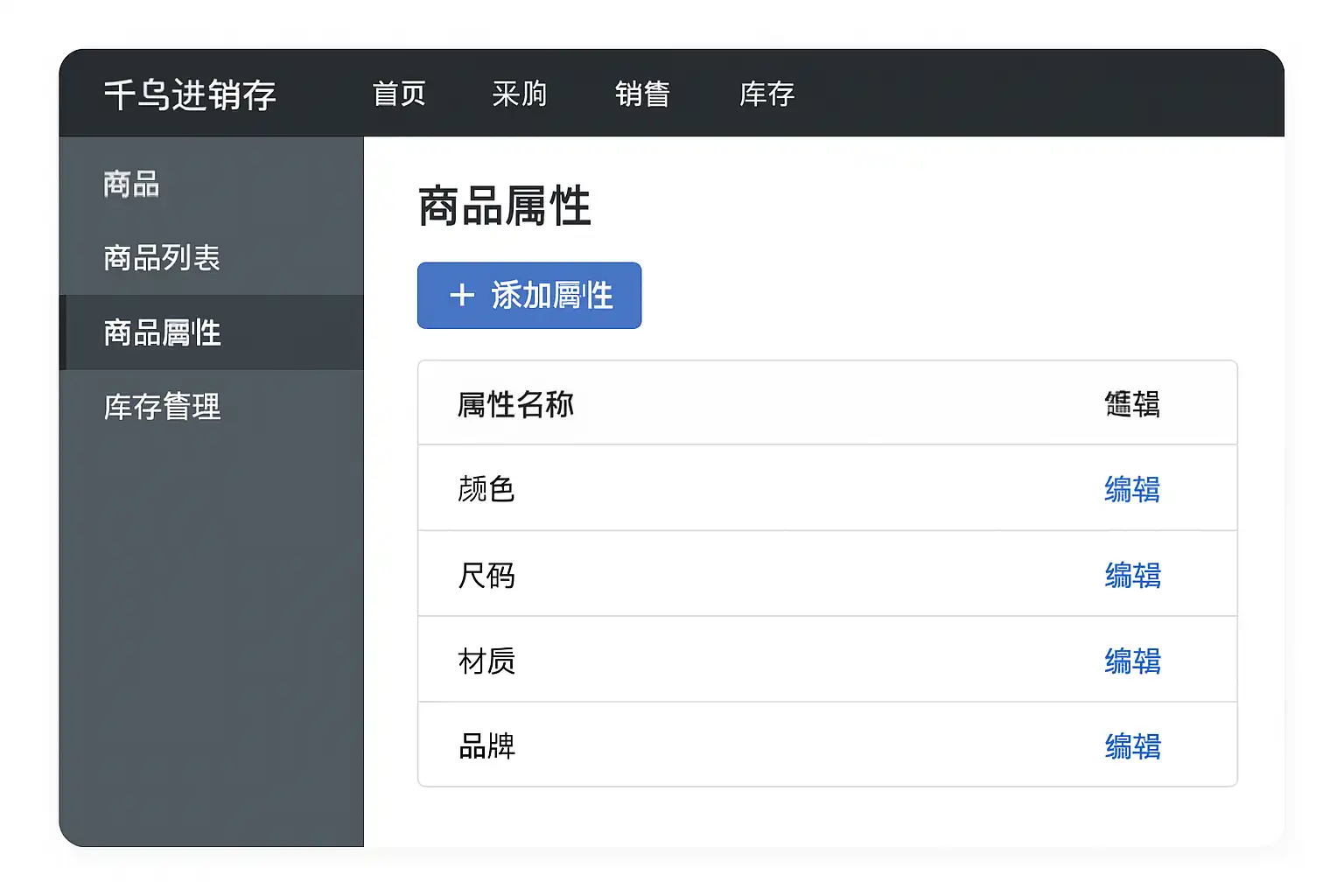Viewport: 1344px width, 896px height.
Task: Click the 编辑 link for 颜色
Action: [x=1132, y=489]
